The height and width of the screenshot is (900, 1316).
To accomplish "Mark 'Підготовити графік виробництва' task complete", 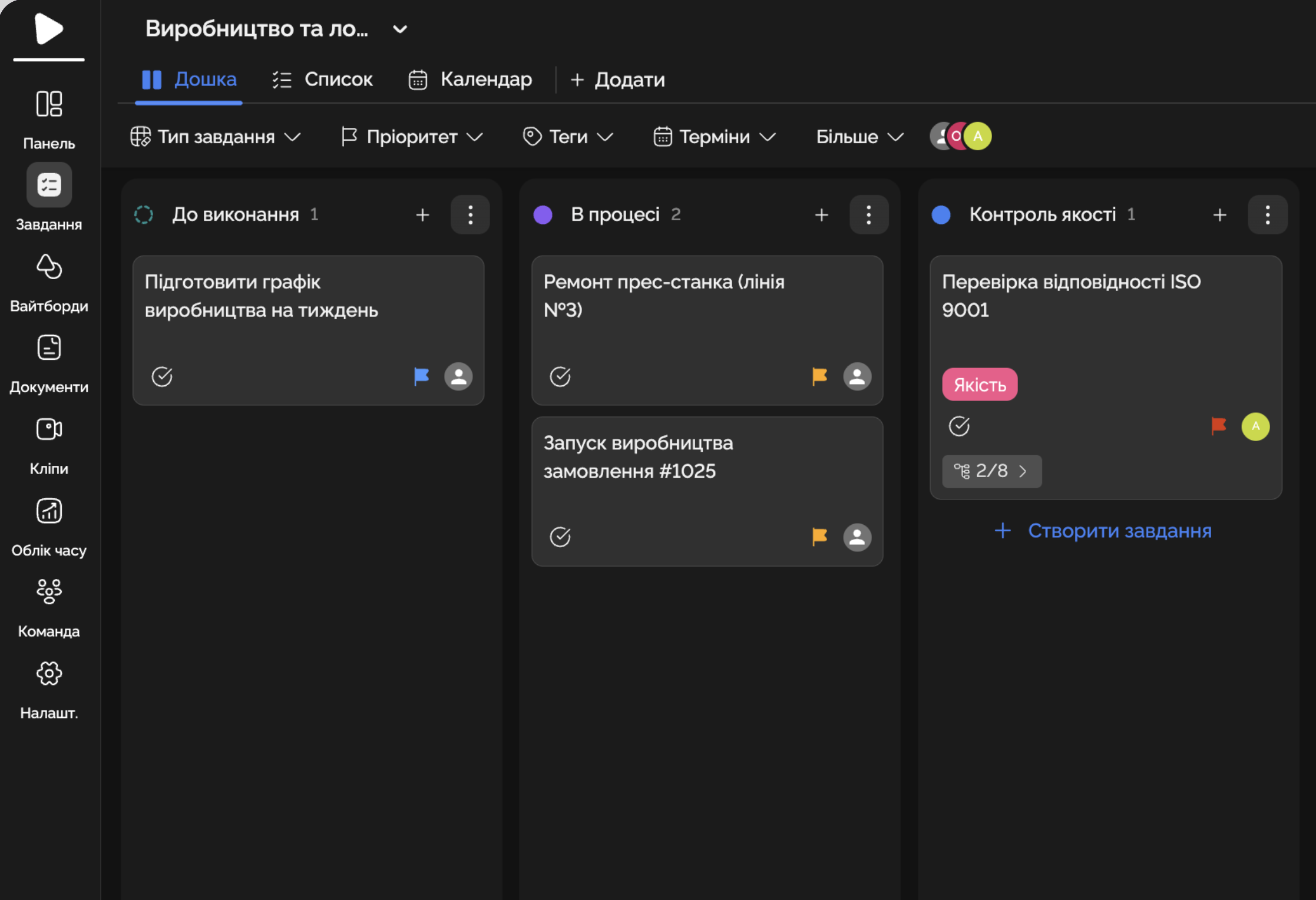I will pos(162,376).
